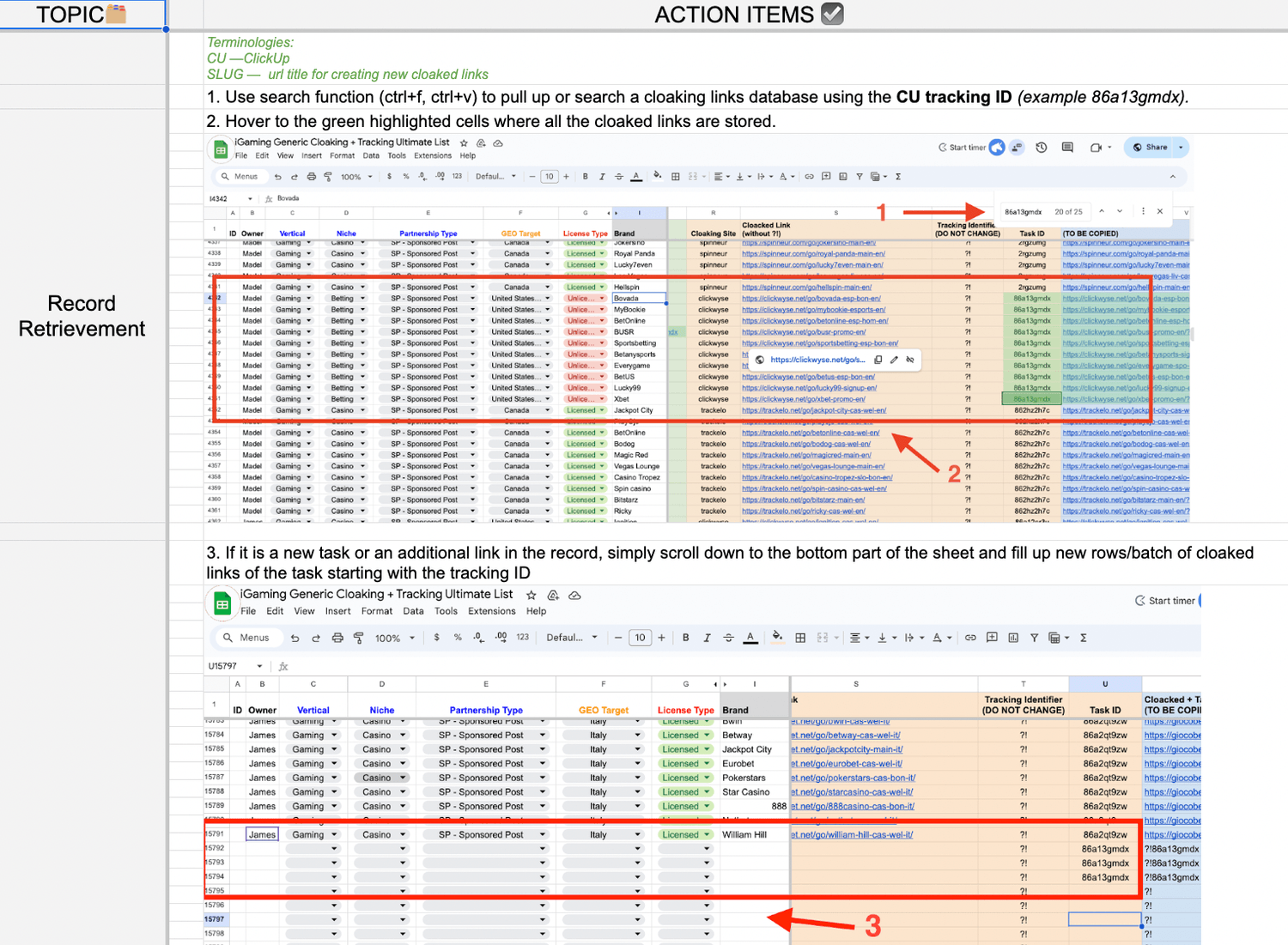1288x945 pixels.
Task: Apply percent format in the step 3 screenshot
Action: (458, 638)
